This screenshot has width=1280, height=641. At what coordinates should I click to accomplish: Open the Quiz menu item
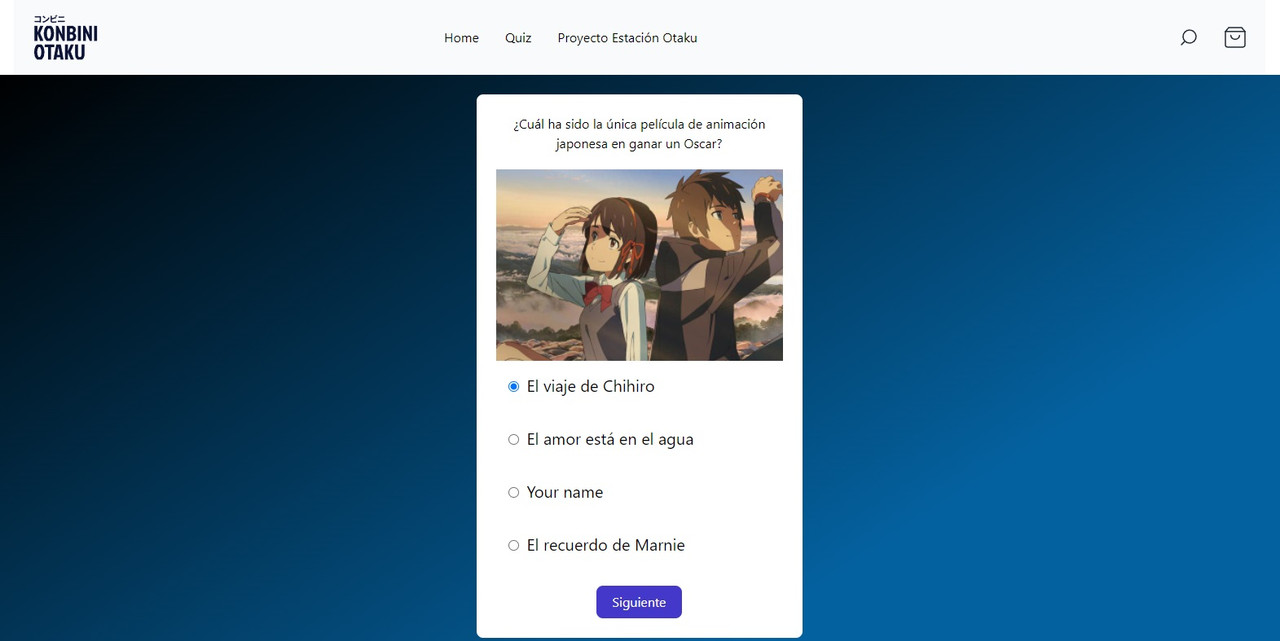[518, 38]
